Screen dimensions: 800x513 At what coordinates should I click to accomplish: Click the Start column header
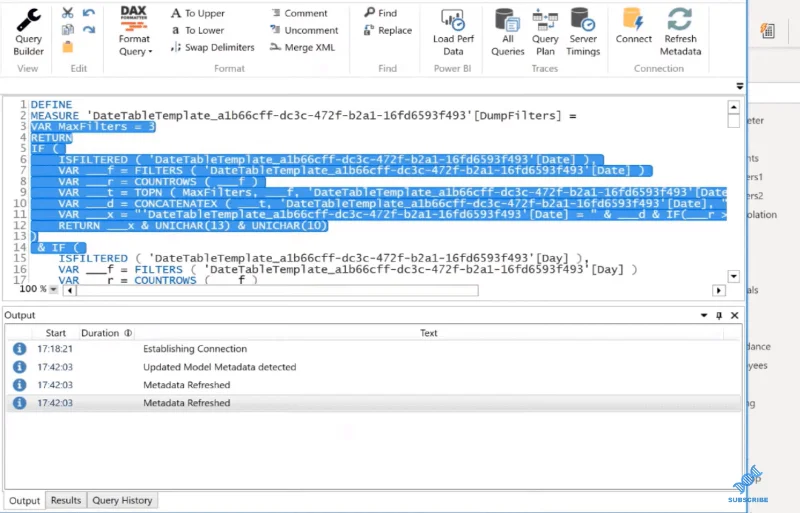[56, 333]
